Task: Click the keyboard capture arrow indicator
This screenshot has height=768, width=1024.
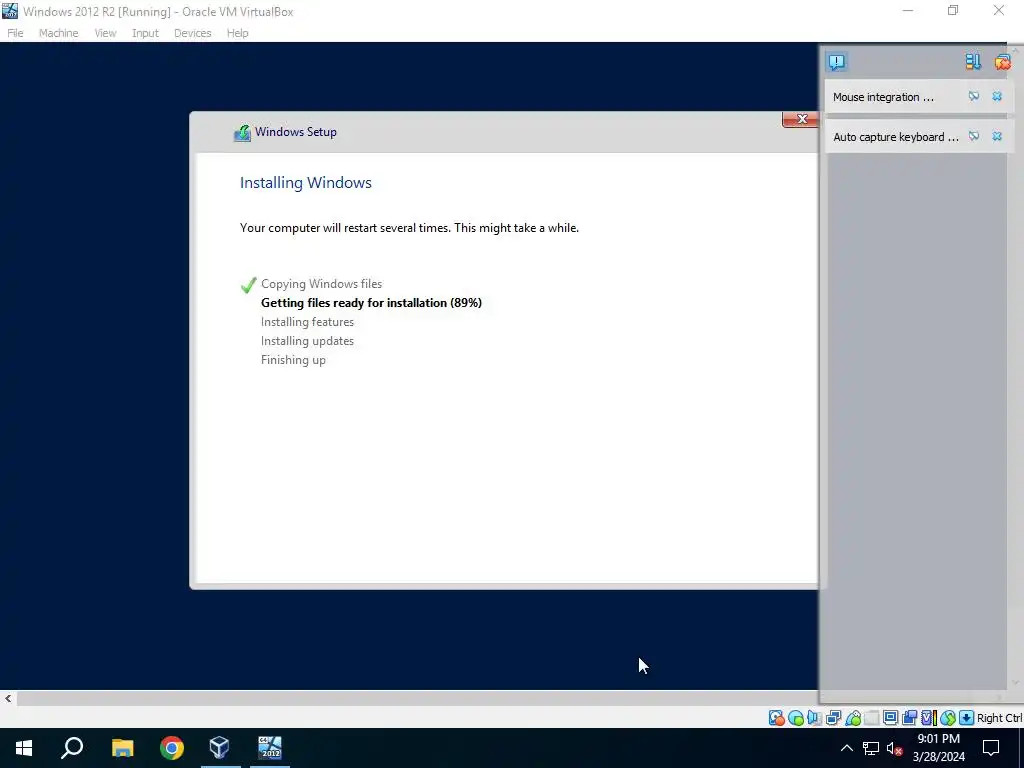Action: pyautogui.click(x=967, y=718)
